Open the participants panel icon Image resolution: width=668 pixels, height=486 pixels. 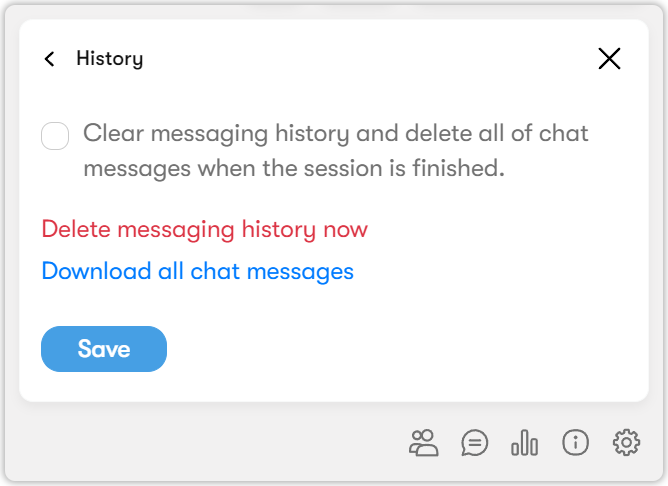424,442
